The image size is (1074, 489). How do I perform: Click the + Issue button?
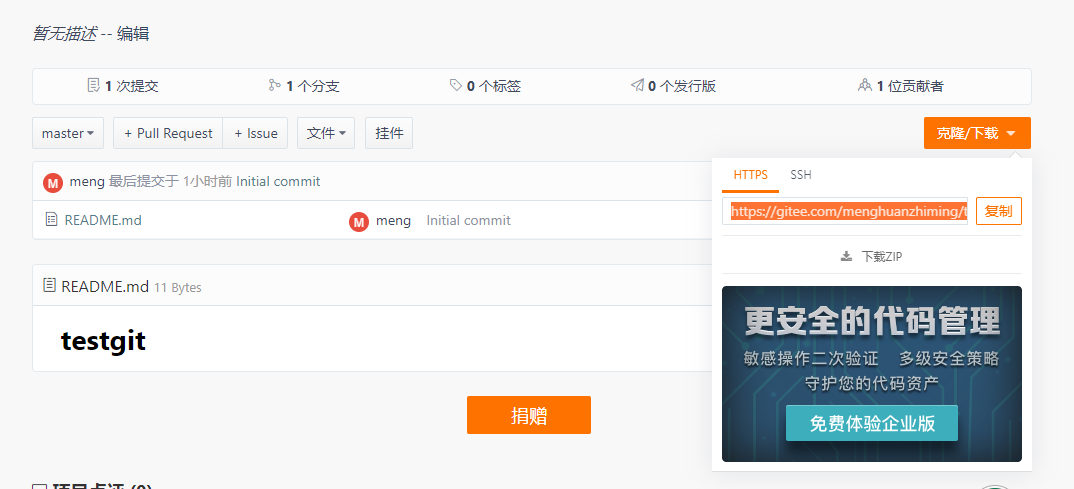(255, 133)
